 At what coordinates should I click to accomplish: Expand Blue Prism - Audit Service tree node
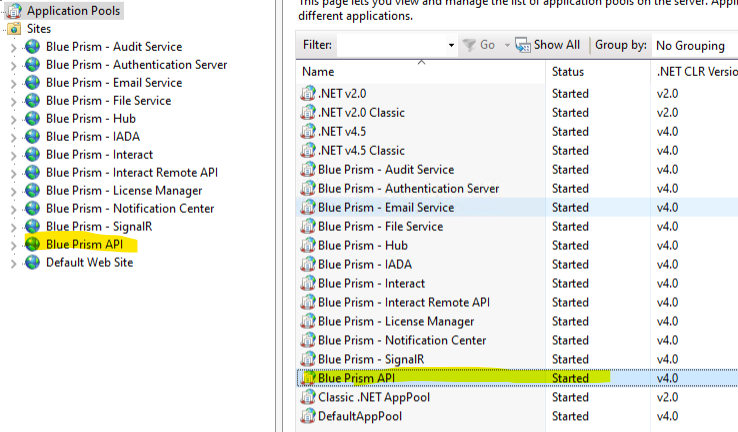tap(14, 48)
